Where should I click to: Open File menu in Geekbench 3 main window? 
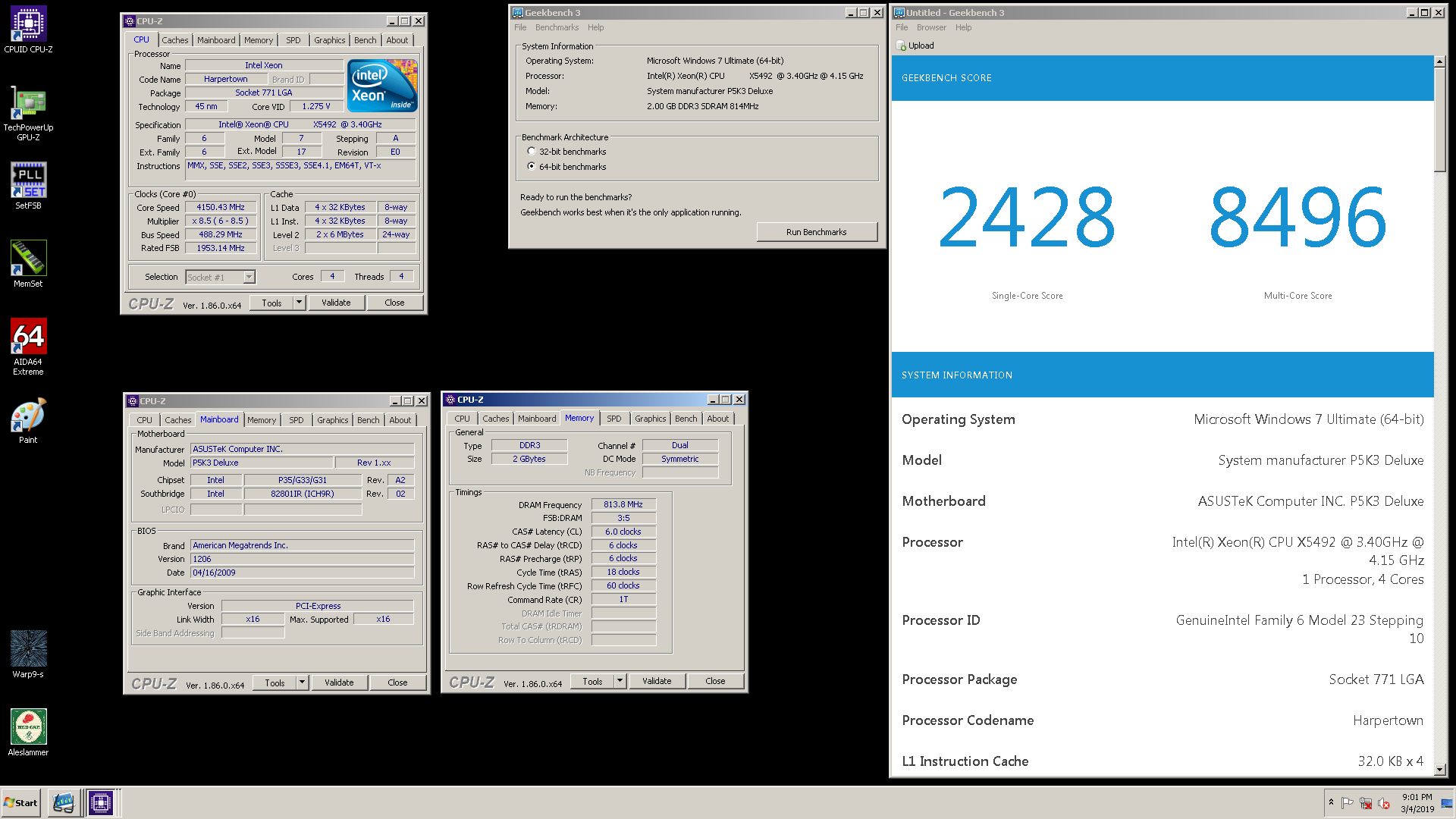(520, 27)
